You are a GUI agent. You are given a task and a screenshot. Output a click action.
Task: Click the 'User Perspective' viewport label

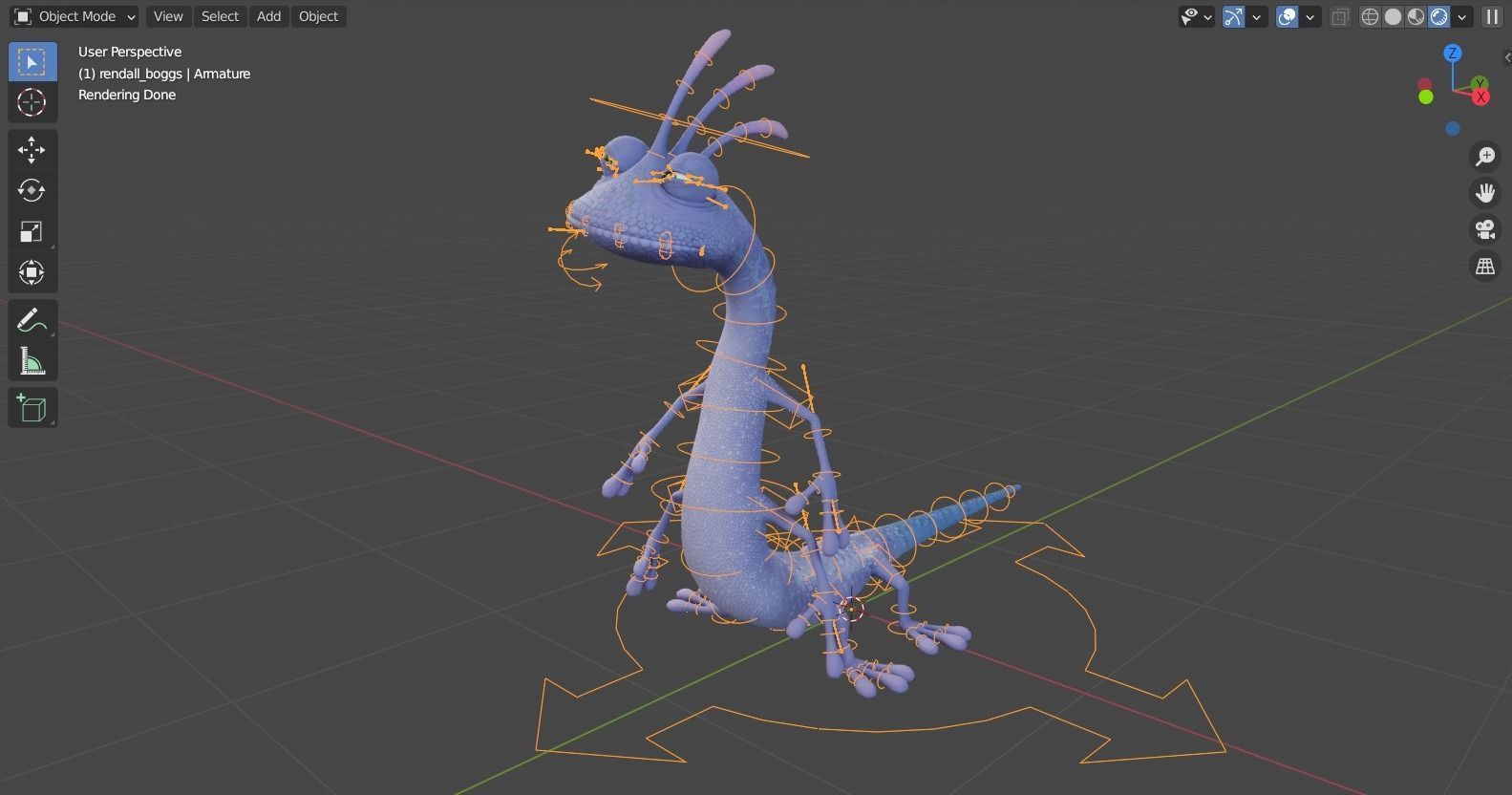[x=130, y=52]
